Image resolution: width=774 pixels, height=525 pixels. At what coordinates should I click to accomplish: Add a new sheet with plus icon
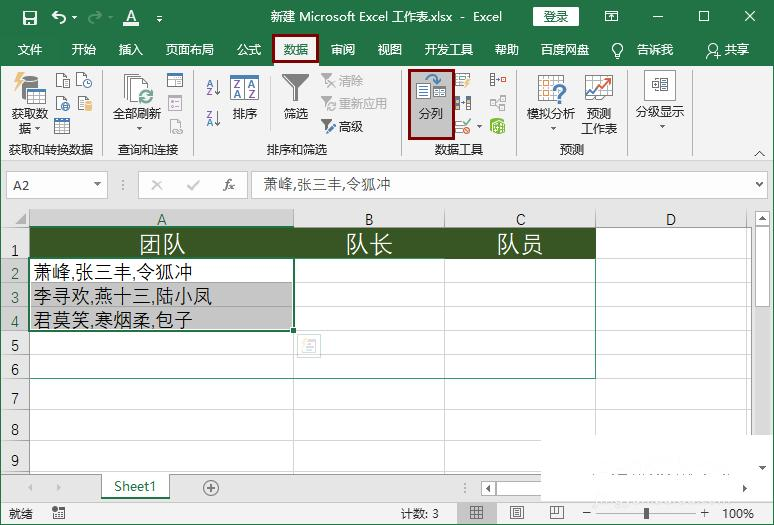(211, 488)
